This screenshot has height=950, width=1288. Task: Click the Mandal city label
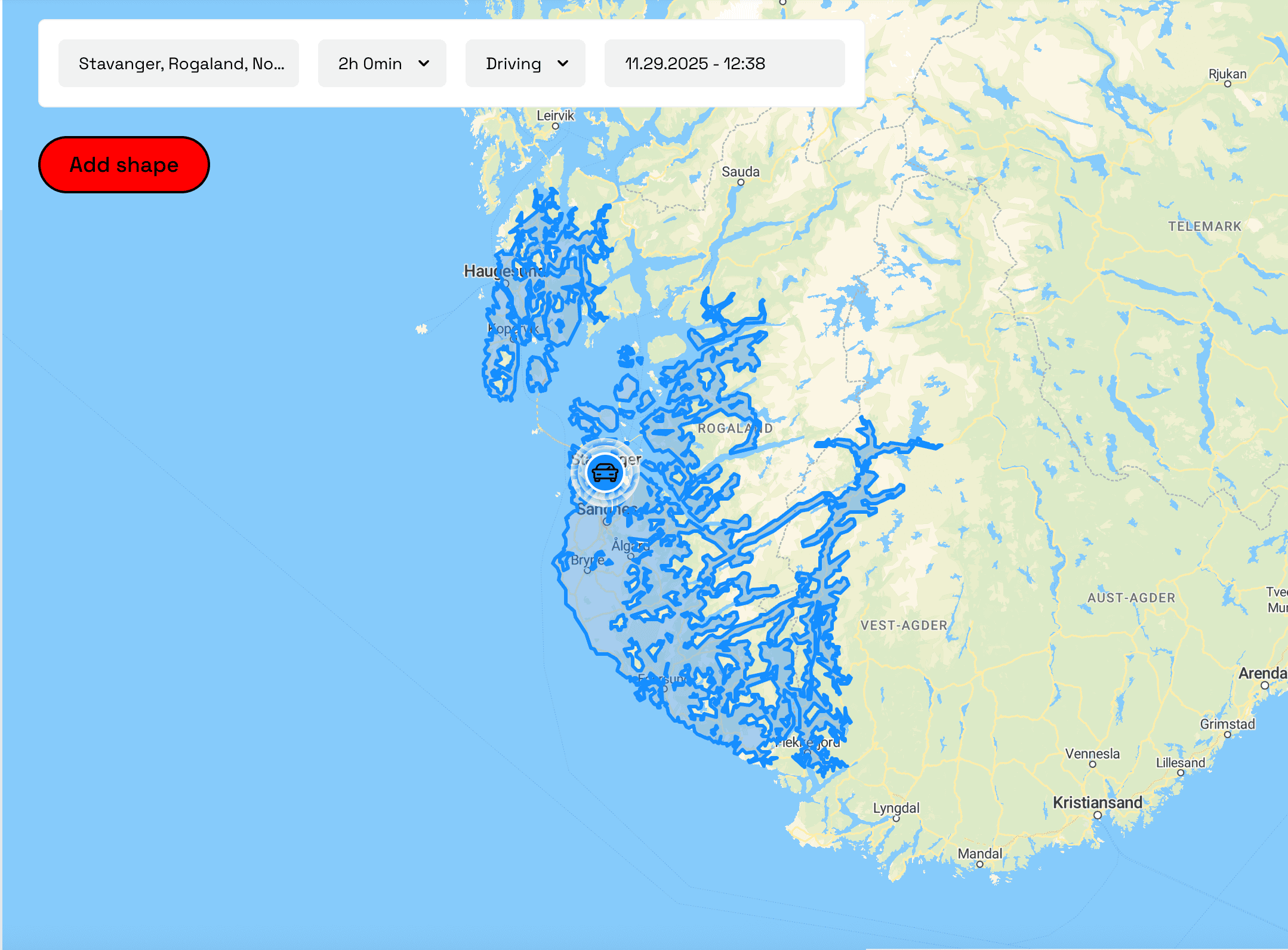click(979, 853)
